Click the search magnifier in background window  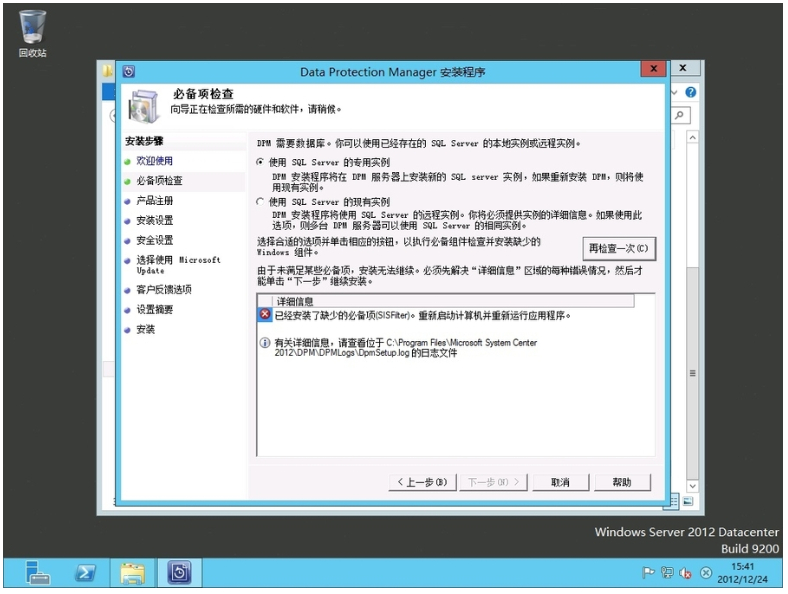click(x=680, y=116)
